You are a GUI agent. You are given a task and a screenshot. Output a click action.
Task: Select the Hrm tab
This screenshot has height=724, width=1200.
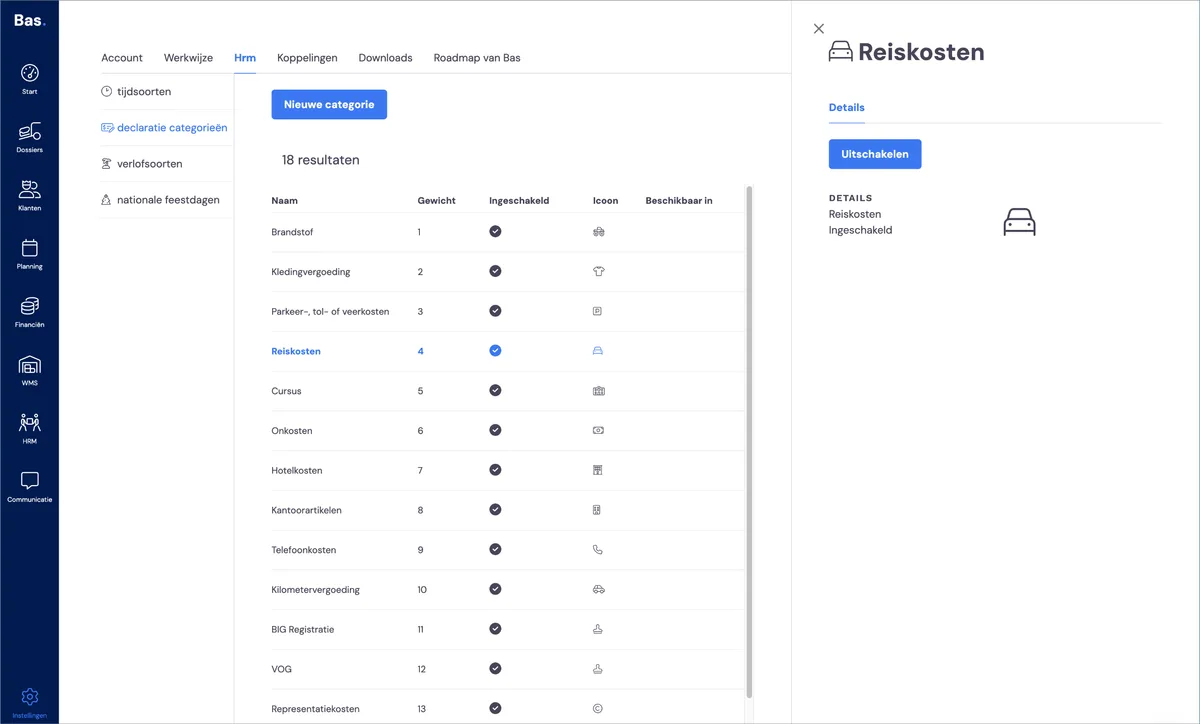pos(245,58)
